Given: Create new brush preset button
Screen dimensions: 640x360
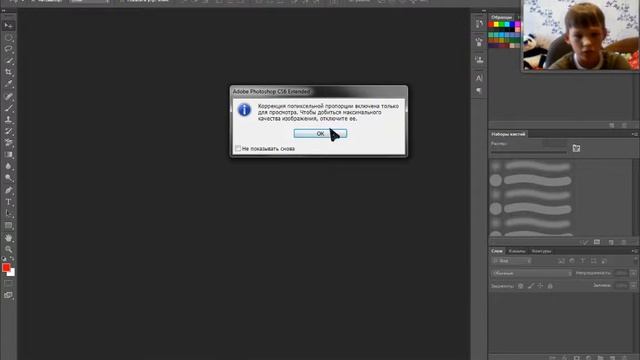Looking at the screenshot, I should click(x=611, y=242).
